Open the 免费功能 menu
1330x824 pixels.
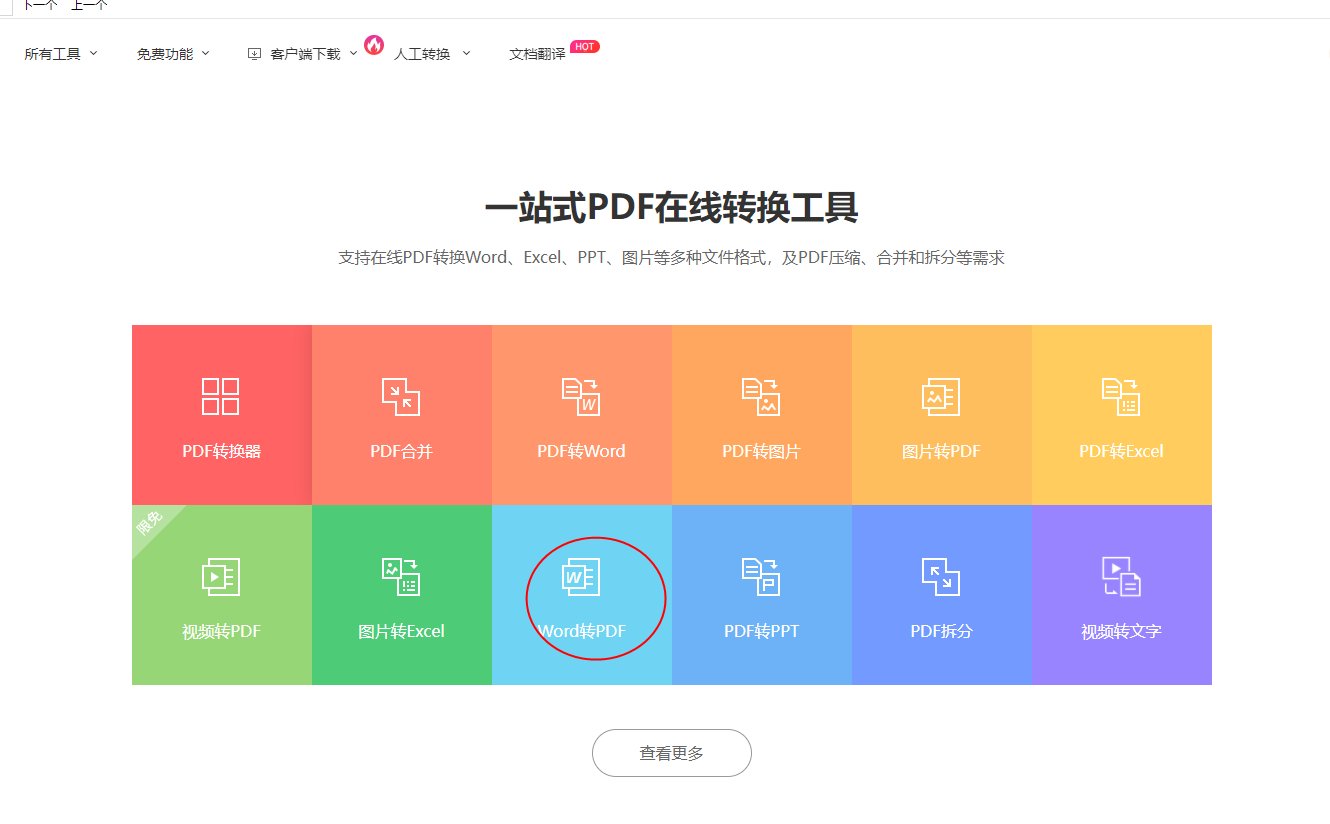(165, 54)
